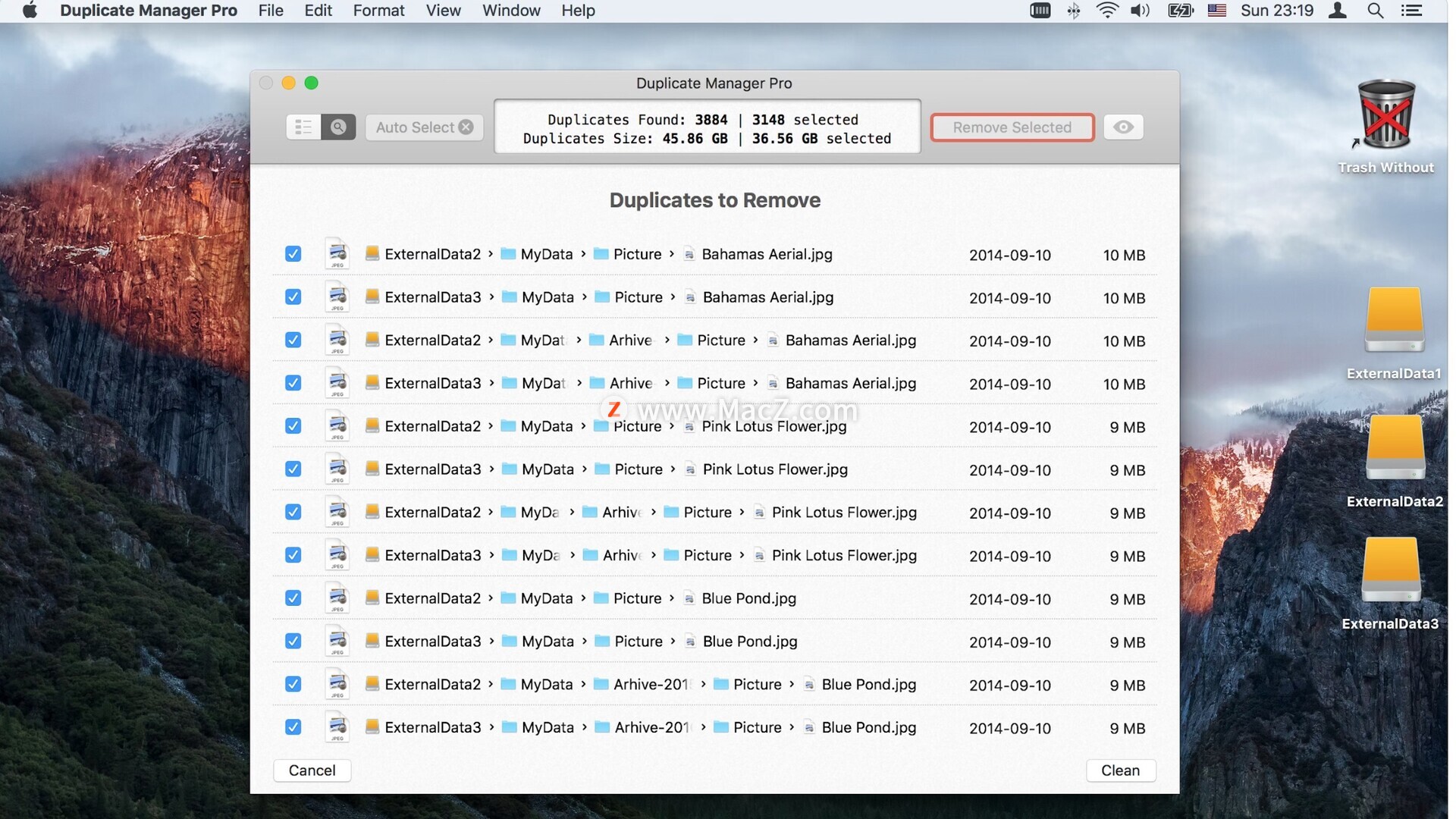Click the volume icon in menu bar

[x=1139, y=11]
